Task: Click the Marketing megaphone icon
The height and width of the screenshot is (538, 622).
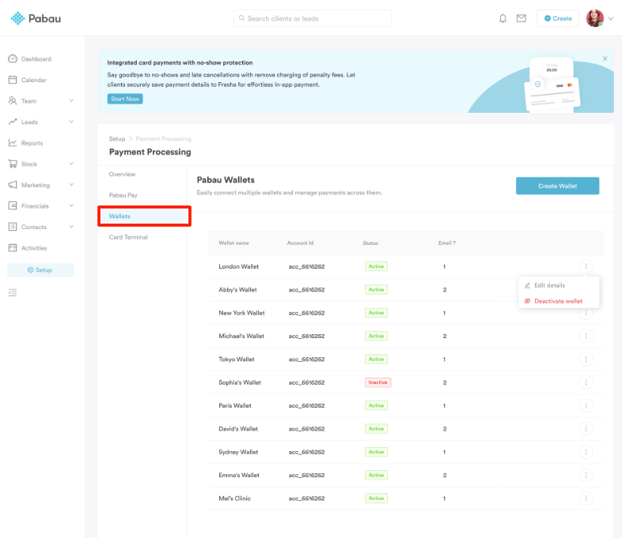Action: click(13, 185)
